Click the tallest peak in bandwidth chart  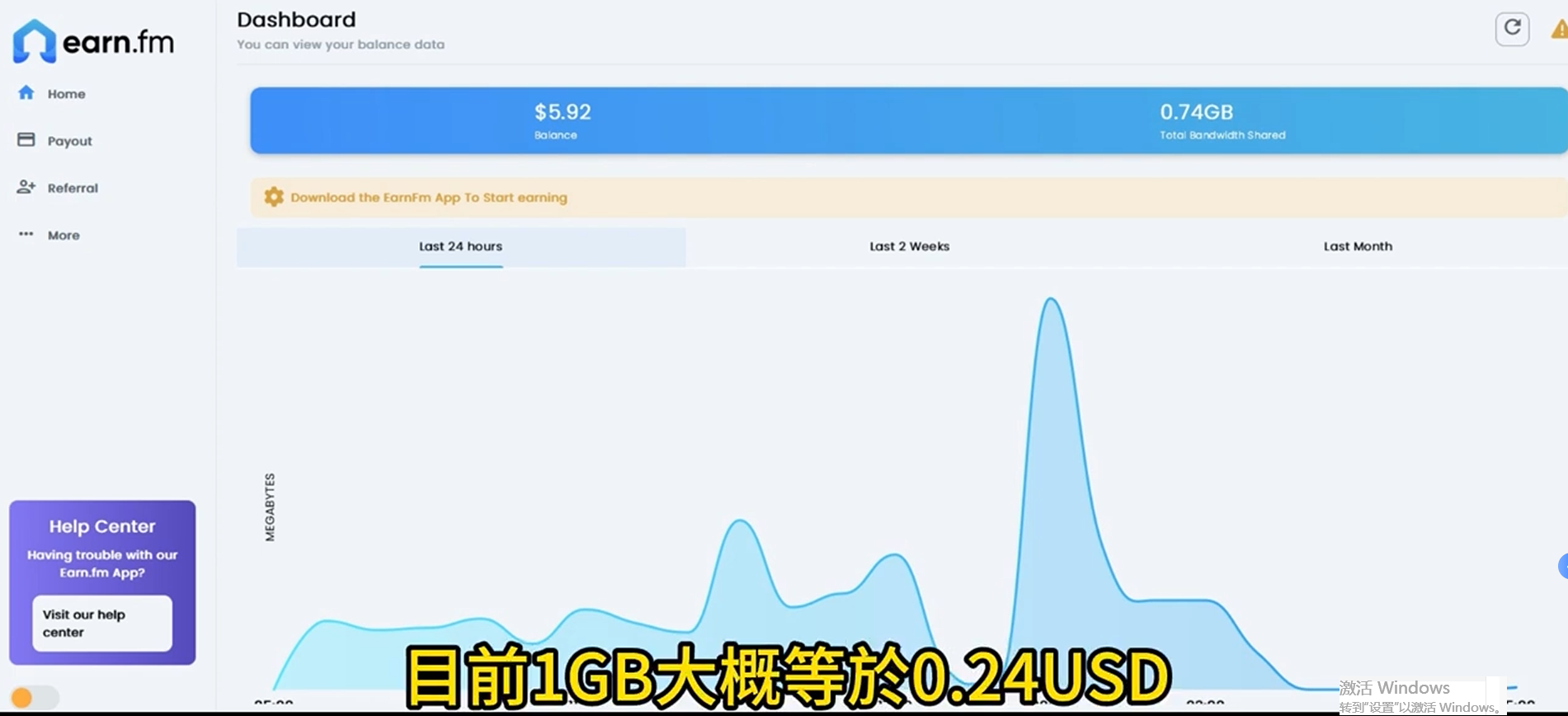point(1051,299)
